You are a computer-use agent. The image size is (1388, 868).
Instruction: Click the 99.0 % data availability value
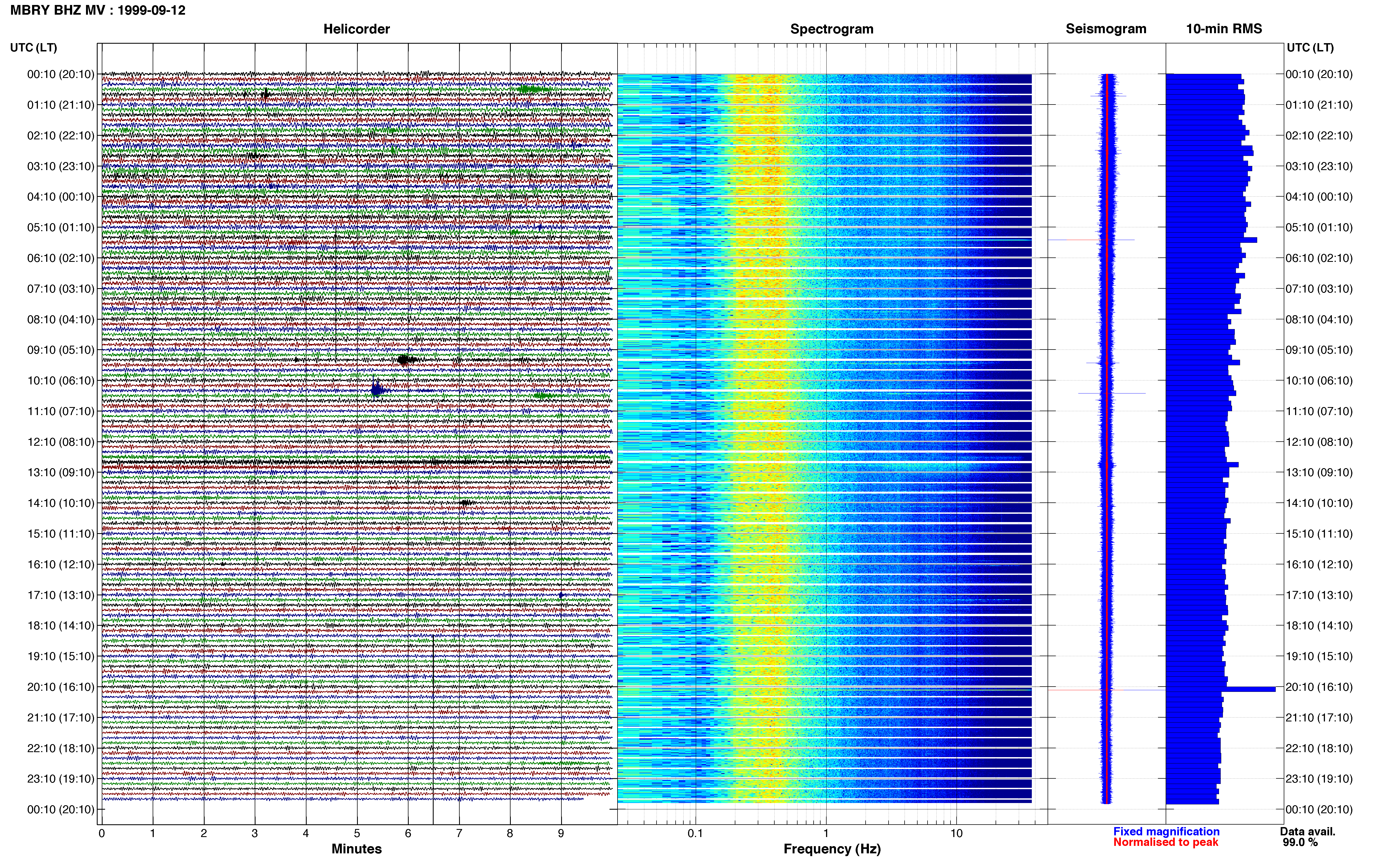1300,843
